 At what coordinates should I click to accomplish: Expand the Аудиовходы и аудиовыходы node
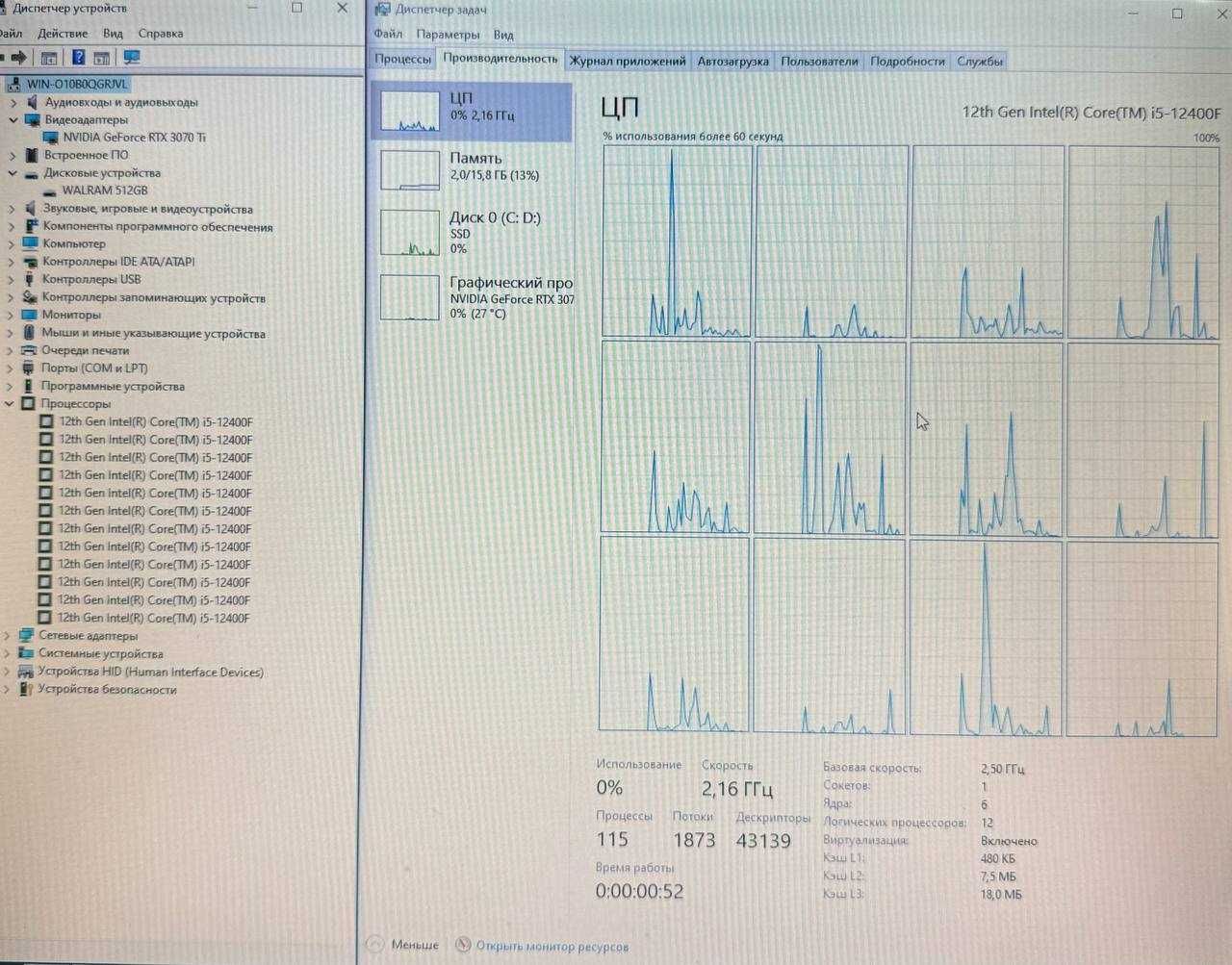(x=13, y=102)
